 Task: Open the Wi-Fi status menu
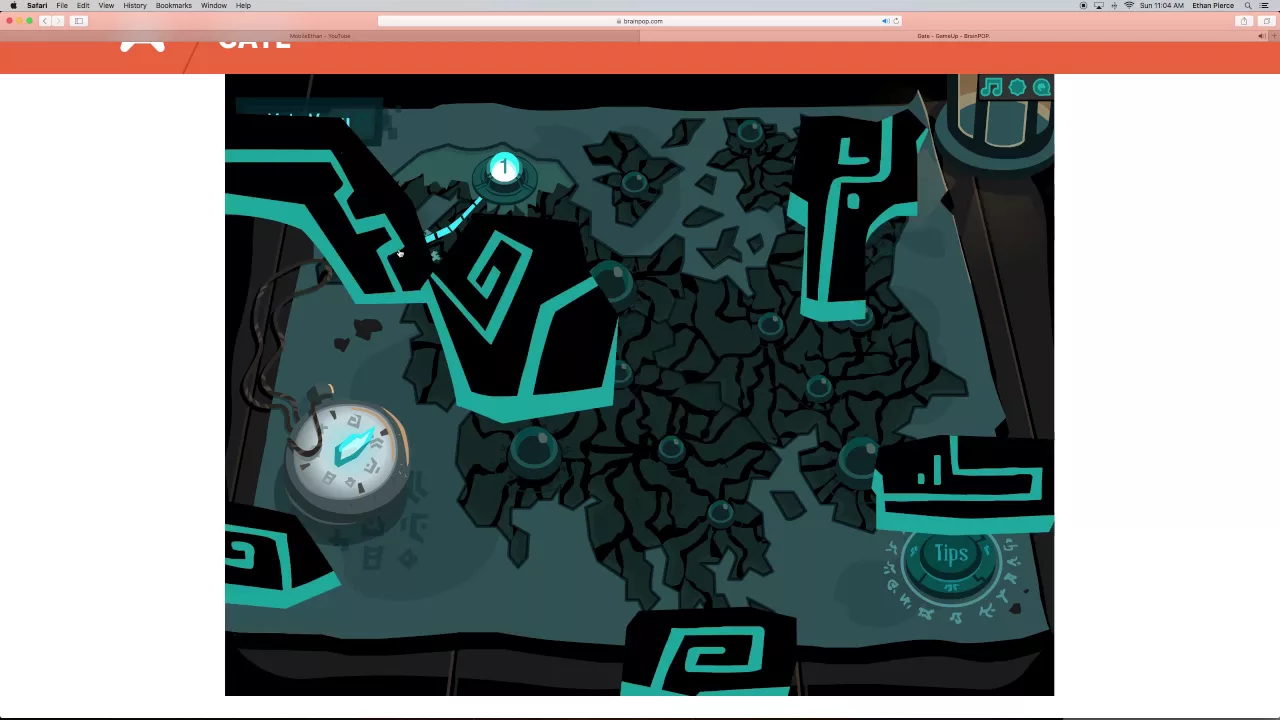pyautogui.click(x=1129, y=5)
